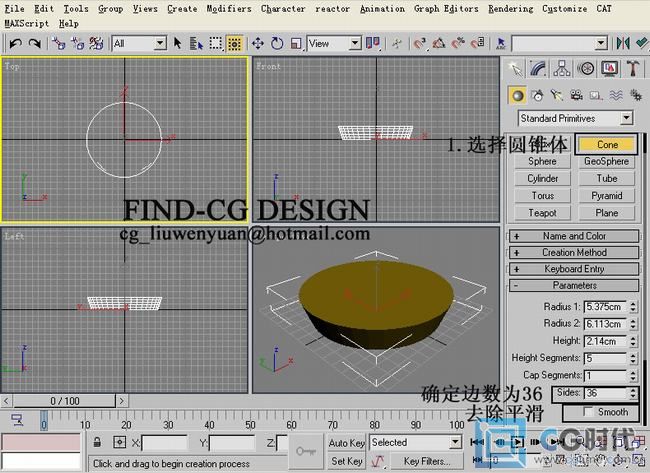Image resolution: width=650 pixels, height=473 pixels.
Task: Select the Rotate tool
Action: pyautogui.click(x=277, y=43)
